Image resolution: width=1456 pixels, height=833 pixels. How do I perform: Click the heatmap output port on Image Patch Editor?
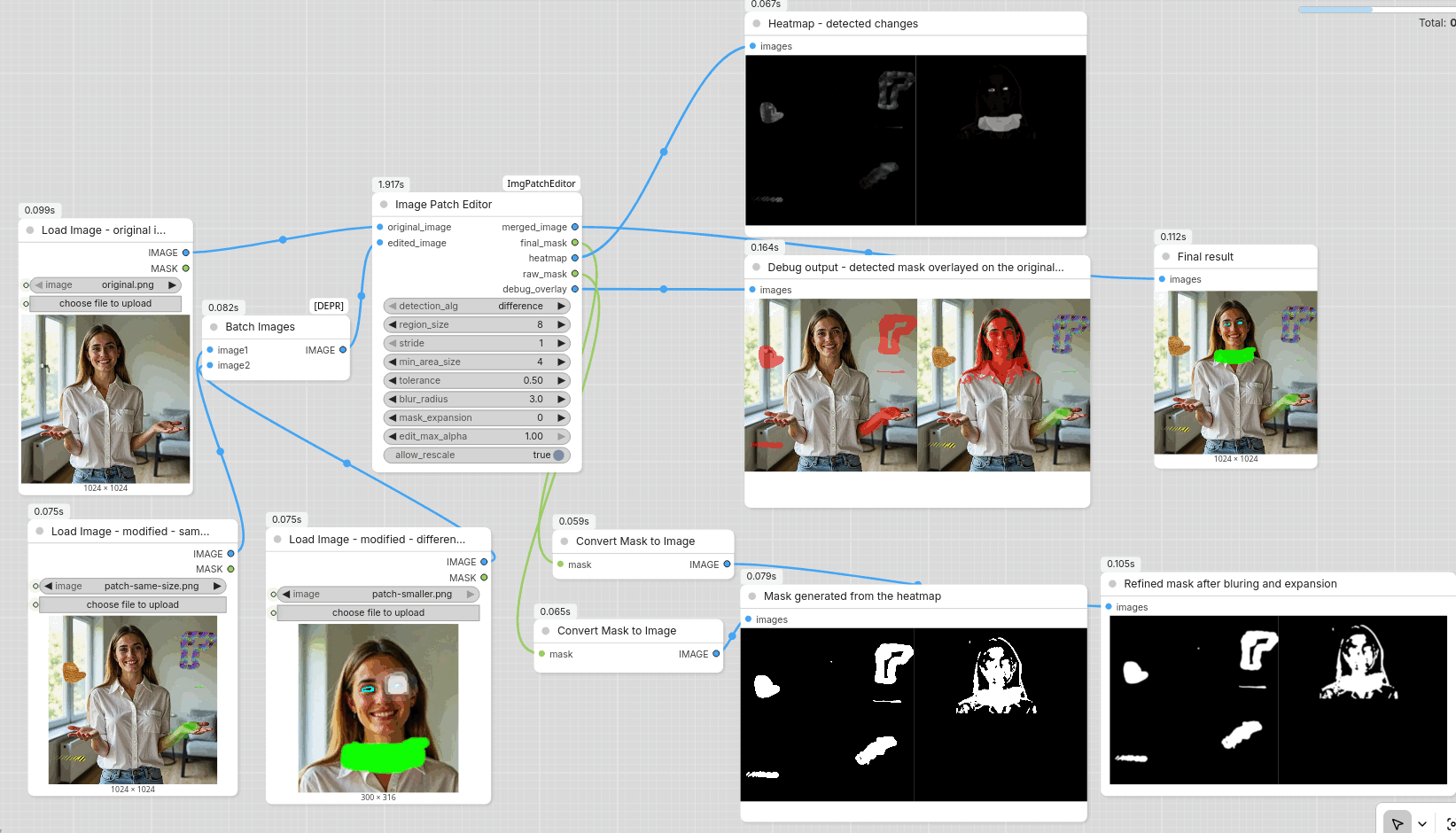[x=575, y=259]
